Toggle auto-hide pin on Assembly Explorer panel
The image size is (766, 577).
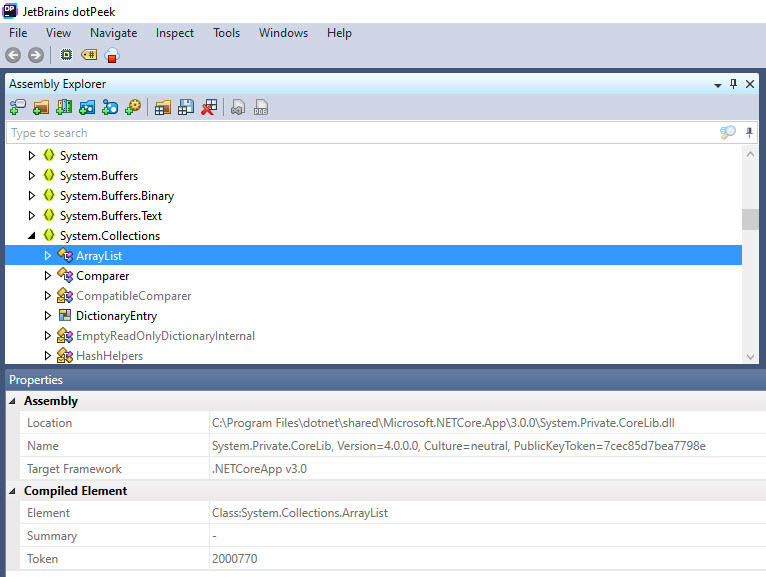click(x=733, y=84)
